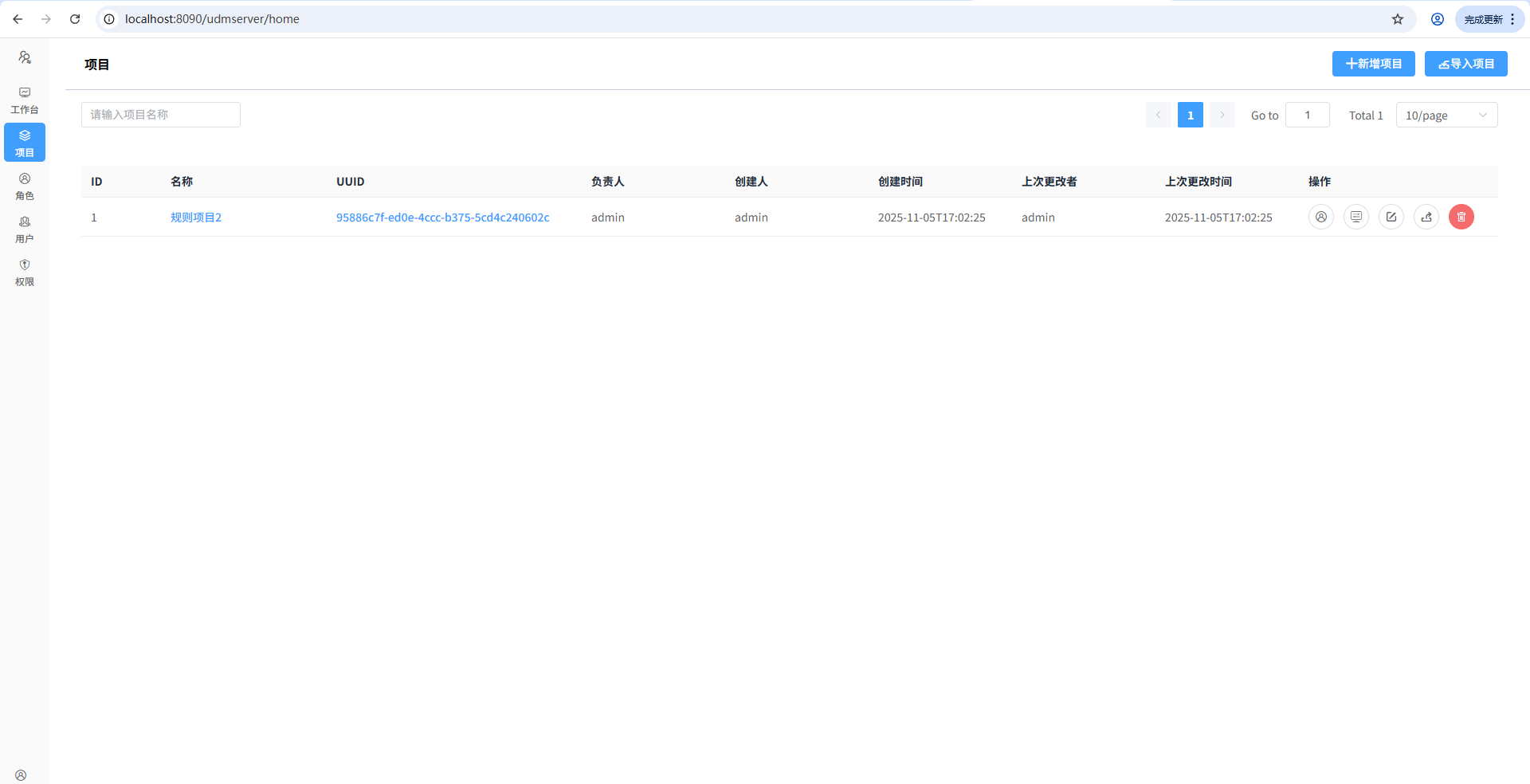Click the previous page arrow in pagination
Image resolution: width=1530 pixels, height=784 pixels.
point(1158,115)
